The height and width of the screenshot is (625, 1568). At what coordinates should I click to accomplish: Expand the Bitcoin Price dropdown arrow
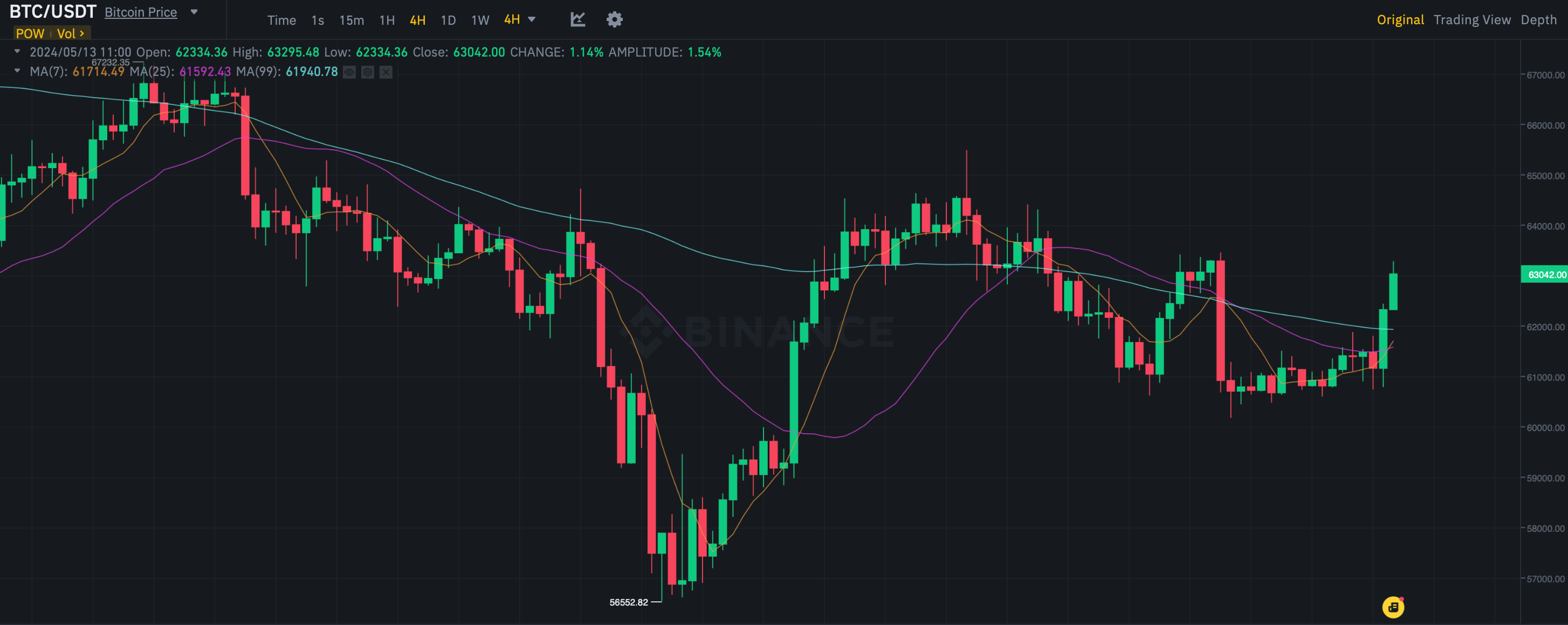click(194, 11)
